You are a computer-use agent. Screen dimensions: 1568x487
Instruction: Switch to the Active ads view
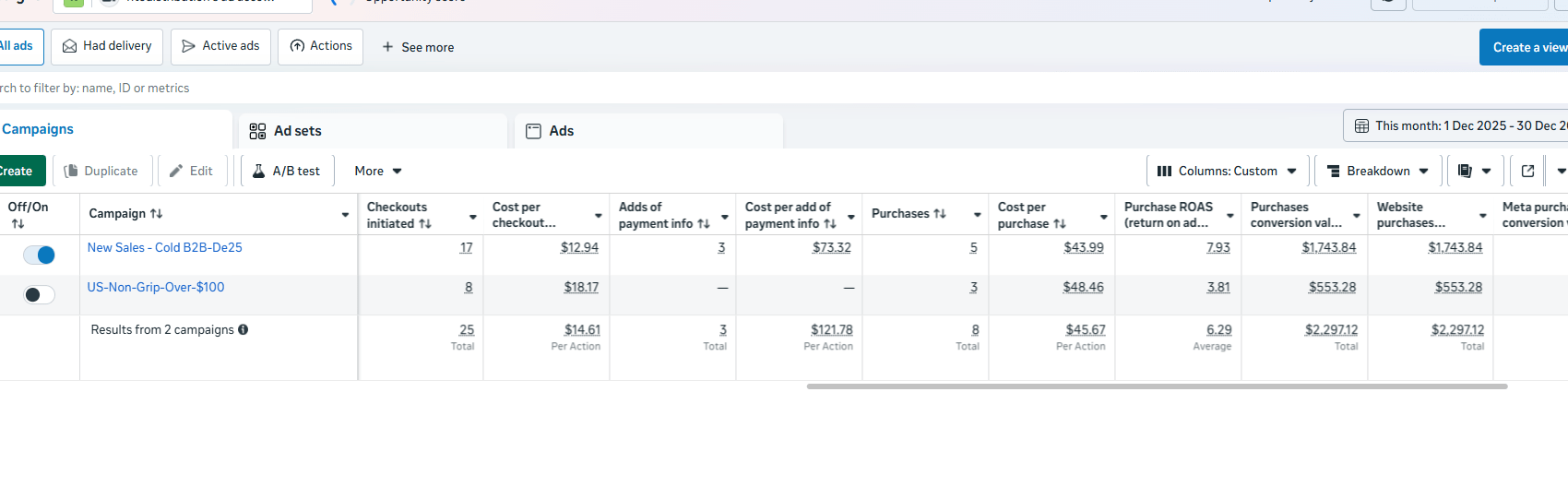click(x=220, y=46)
